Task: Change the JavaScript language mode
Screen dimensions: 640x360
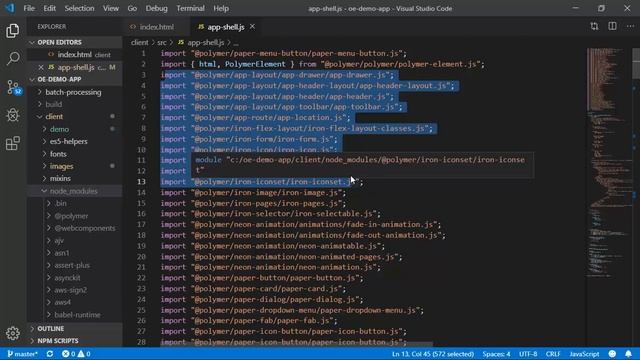Action: (x=584, y=354)
